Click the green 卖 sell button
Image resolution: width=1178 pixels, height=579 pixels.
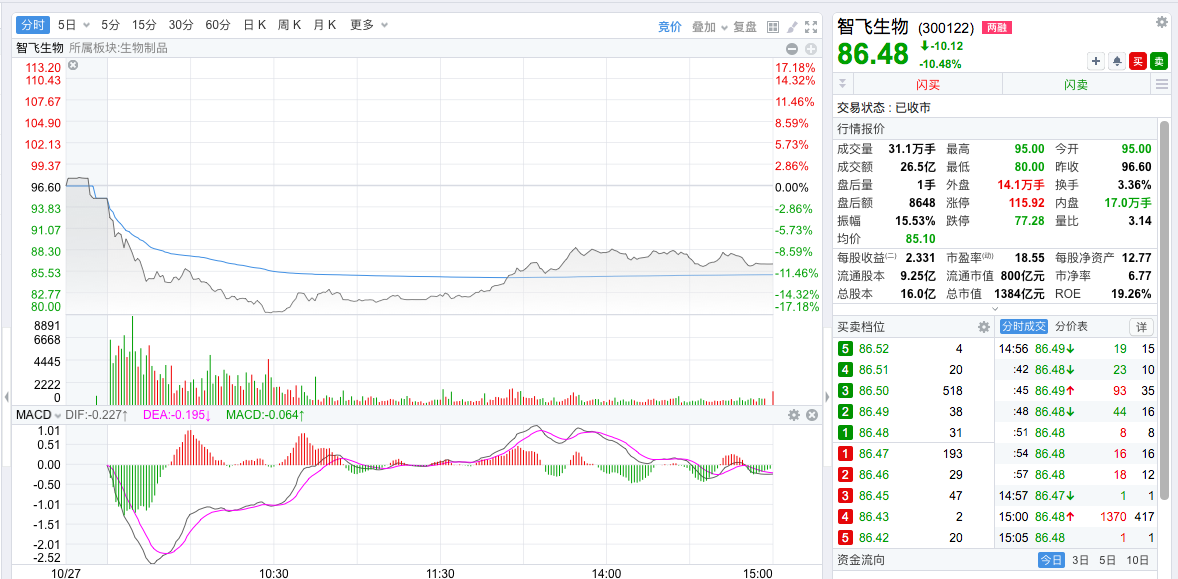pyautogui.click(x=1158, y=62)
